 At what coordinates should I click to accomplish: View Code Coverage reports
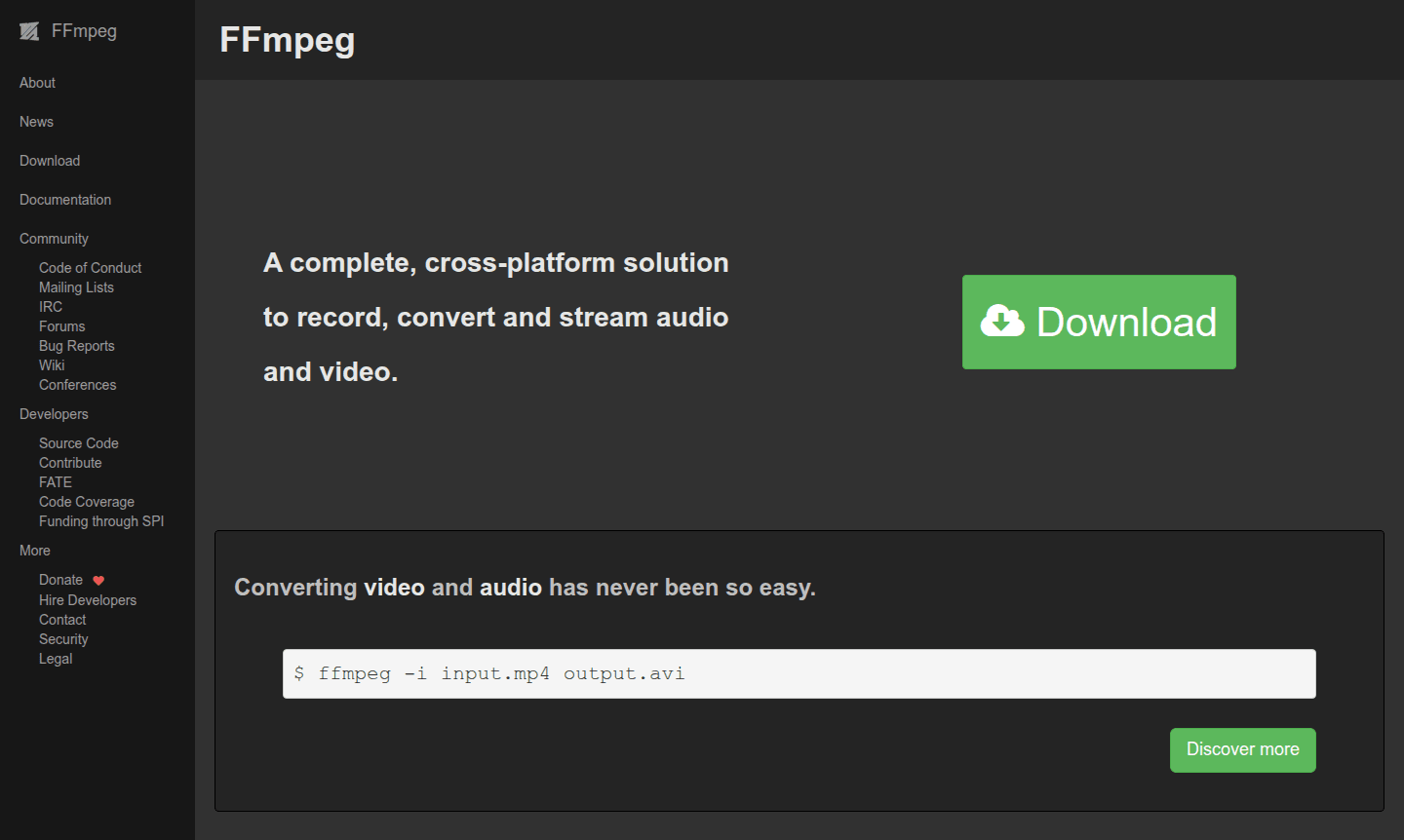coord(86,501)
